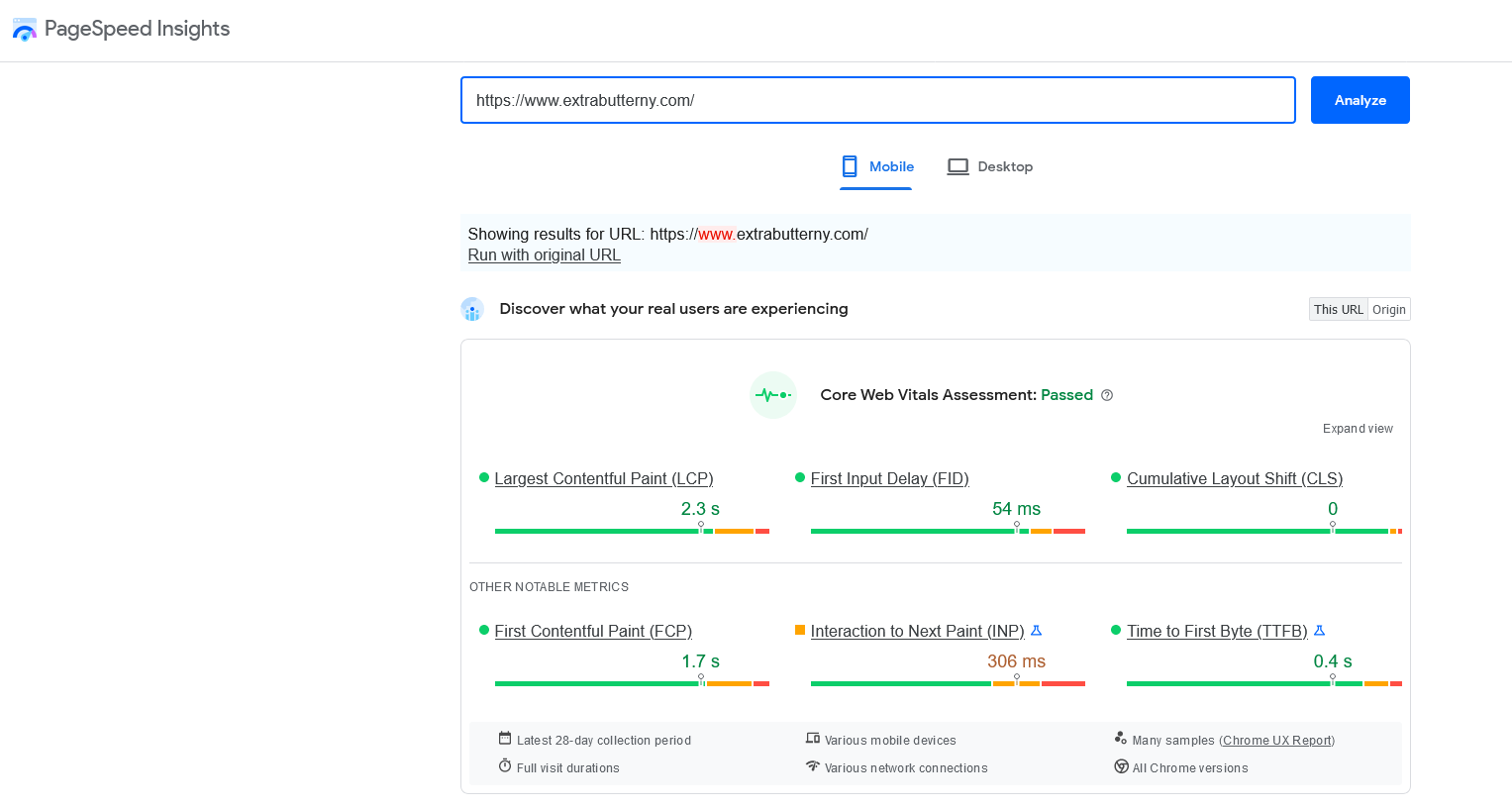The height and width of the screenshot is (809, 1512).
Task: Open the Largest Contentful Paint (LCP) link
Action: pyautogui.click(x=603, y=479)
